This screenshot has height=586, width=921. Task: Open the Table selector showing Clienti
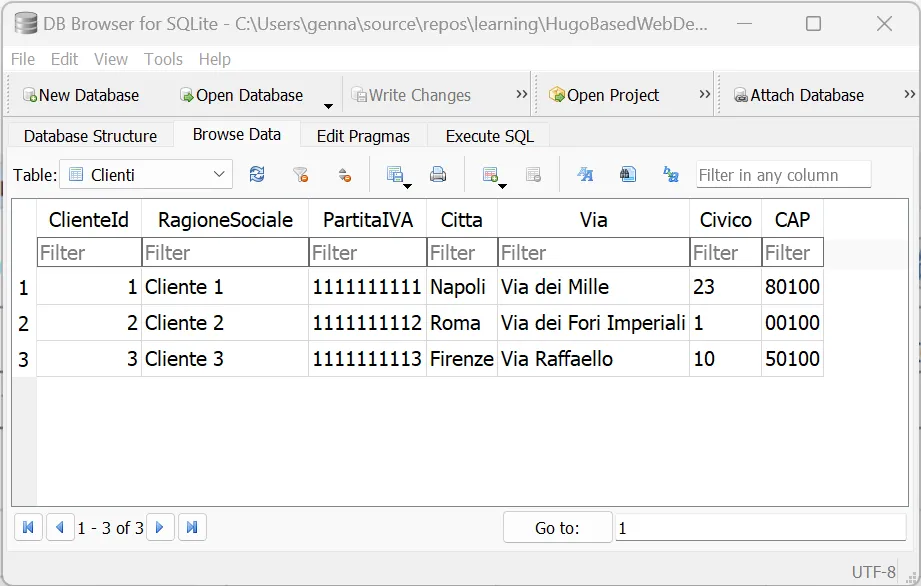click(x=146, y=174)
